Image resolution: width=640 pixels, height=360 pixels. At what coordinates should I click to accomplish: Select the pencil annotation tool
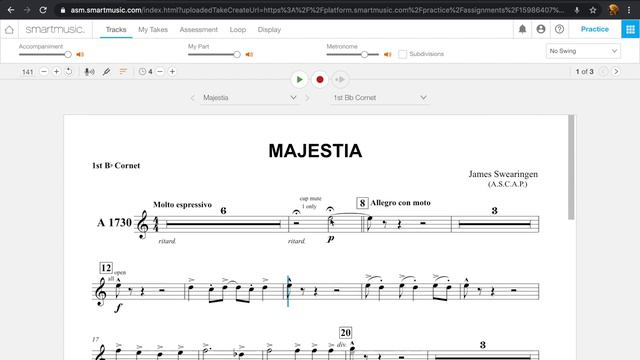click(106, 72)
